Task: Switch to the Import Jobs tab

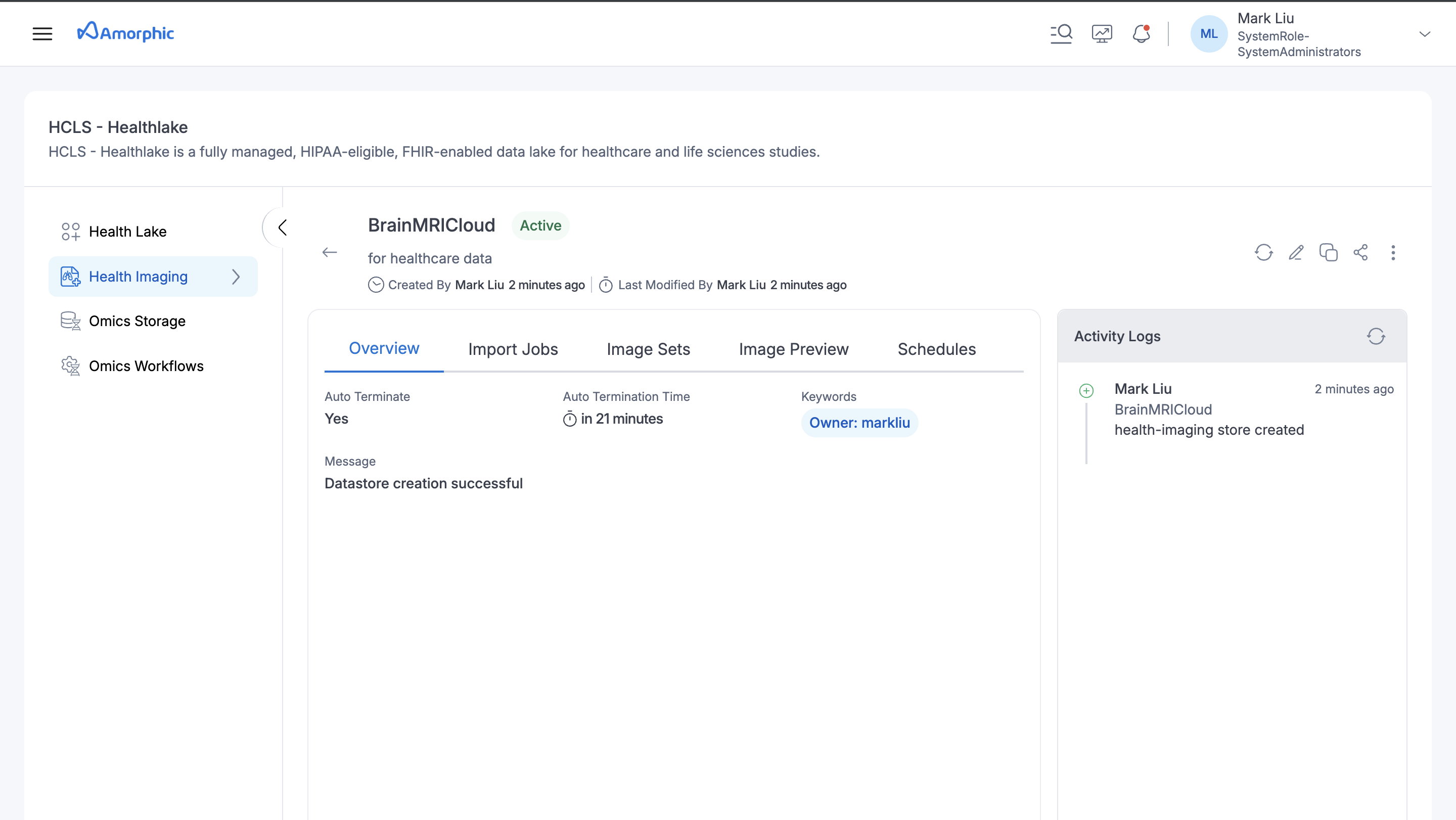Action: coord(513,349)
